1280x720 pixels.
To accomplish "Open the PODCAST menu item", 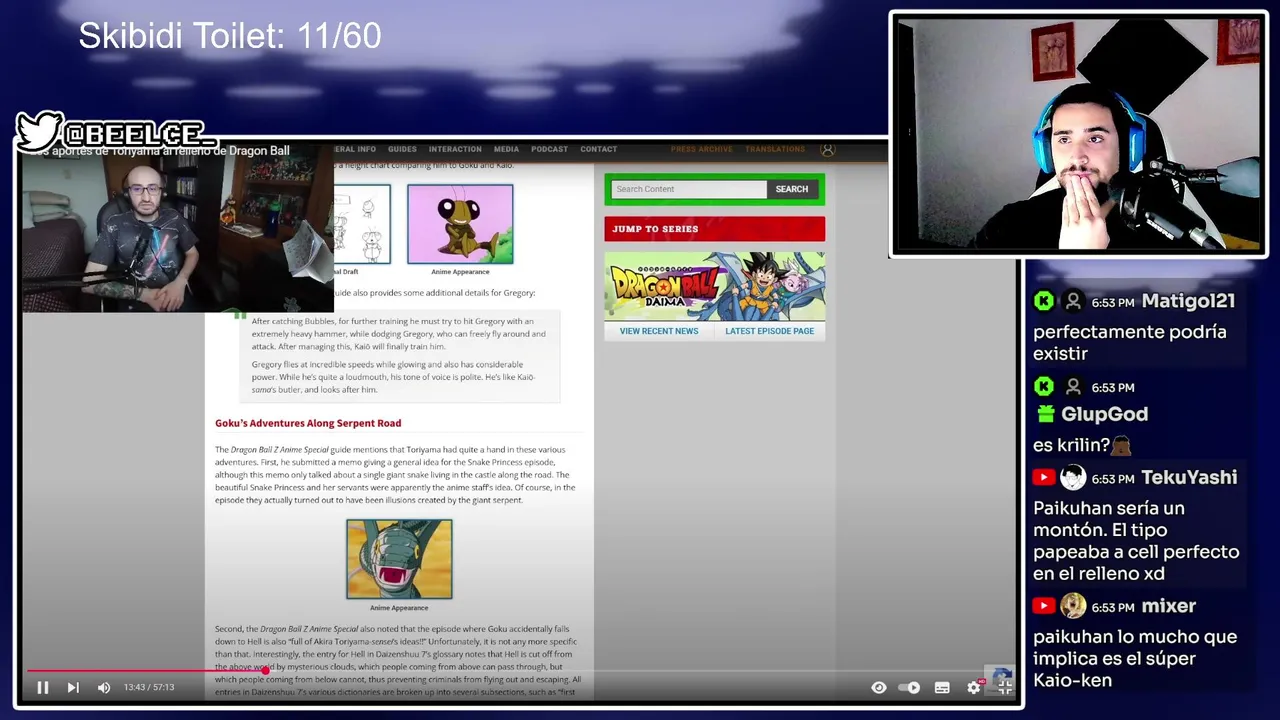I will pos(549,149).
